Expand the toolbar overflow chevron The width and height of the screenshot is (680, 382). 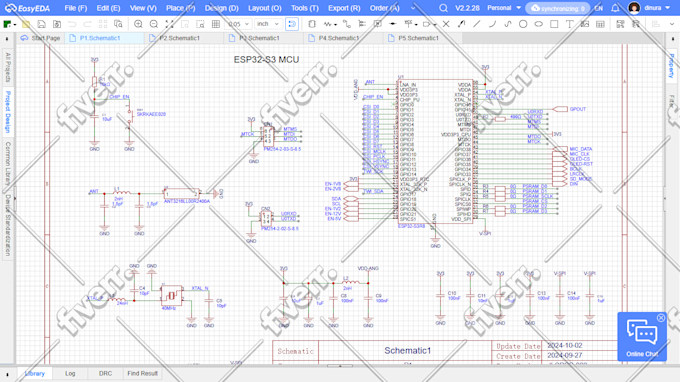tap(672, 24)
